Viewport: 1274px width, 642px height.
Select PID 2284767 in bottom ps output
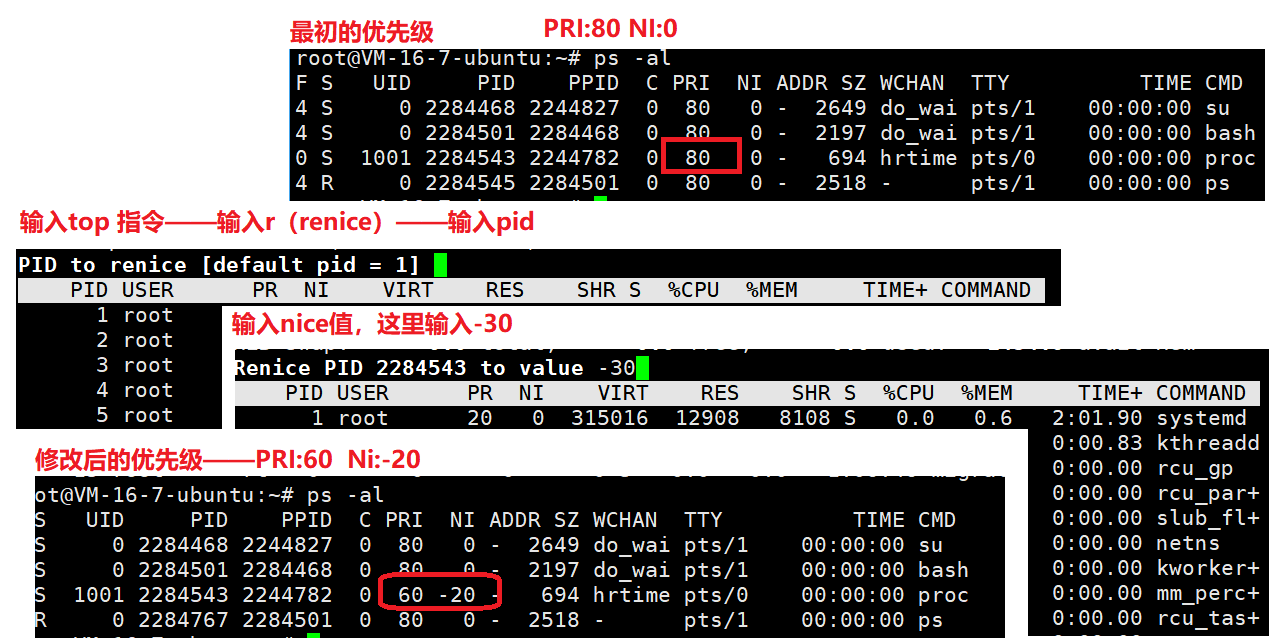(x=183, y=620)
